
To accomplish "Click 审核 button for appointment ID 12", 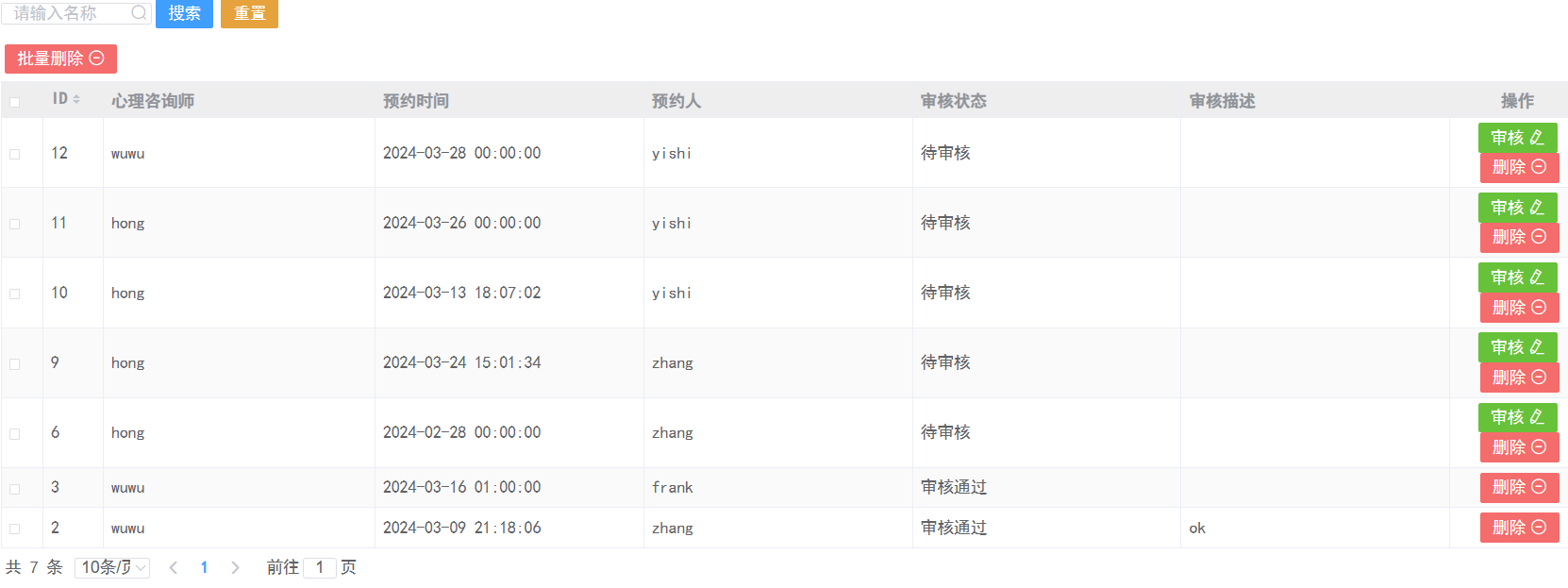I will pos(1517,138).
